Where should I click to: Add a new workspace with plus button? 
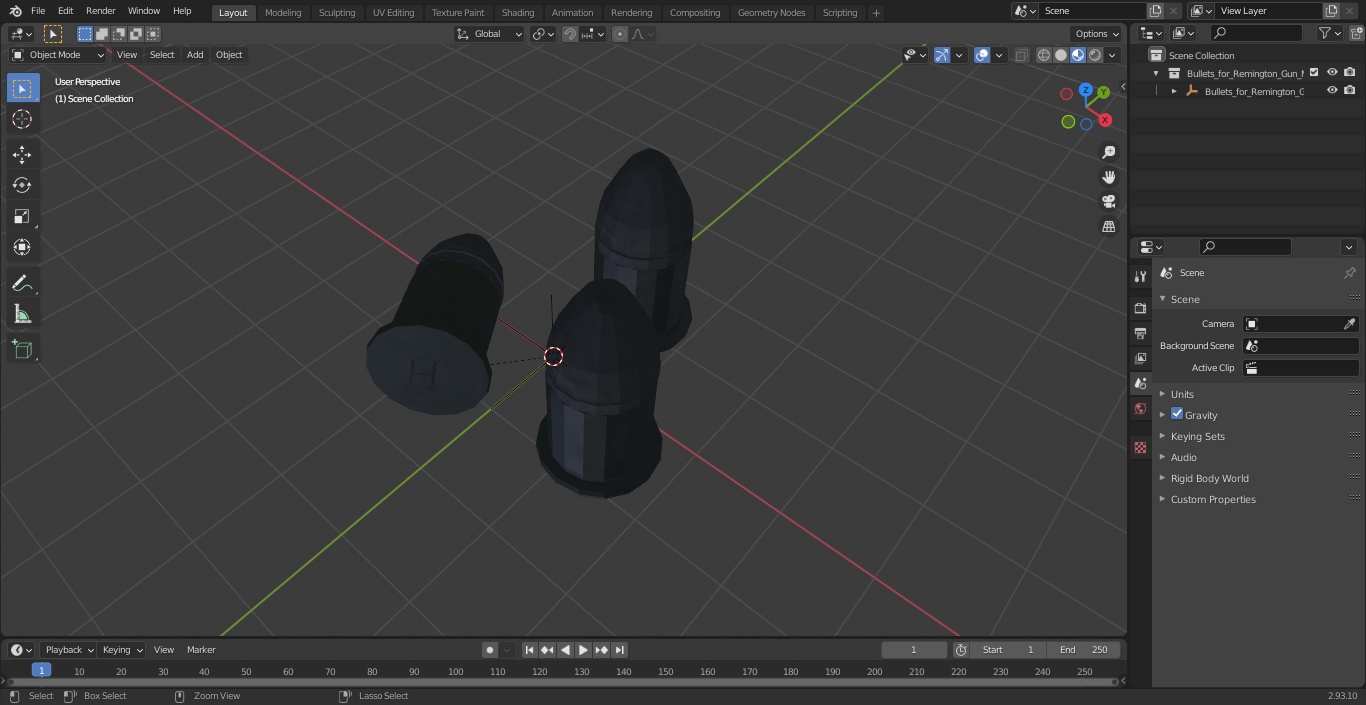pyautogui.click(x=876, y=13)
